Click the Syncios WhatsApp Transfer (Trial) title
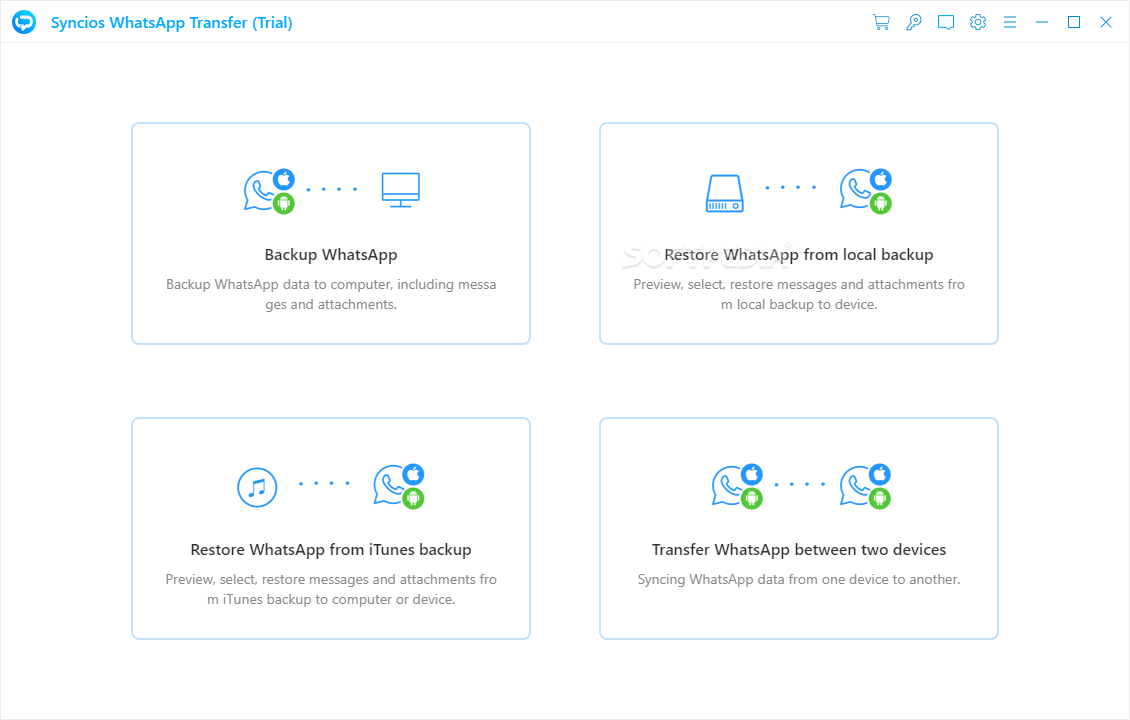 pyautogui.click(x=172, y=22)
